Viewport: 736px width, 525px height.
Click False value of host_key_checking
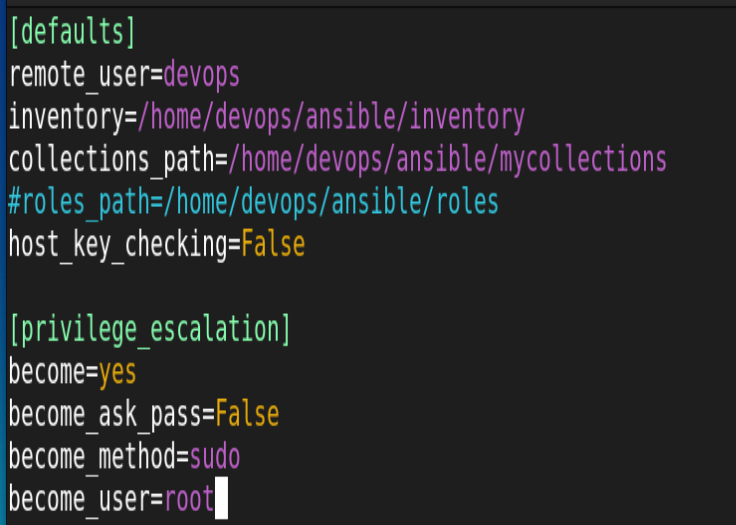tap(273, 245)
